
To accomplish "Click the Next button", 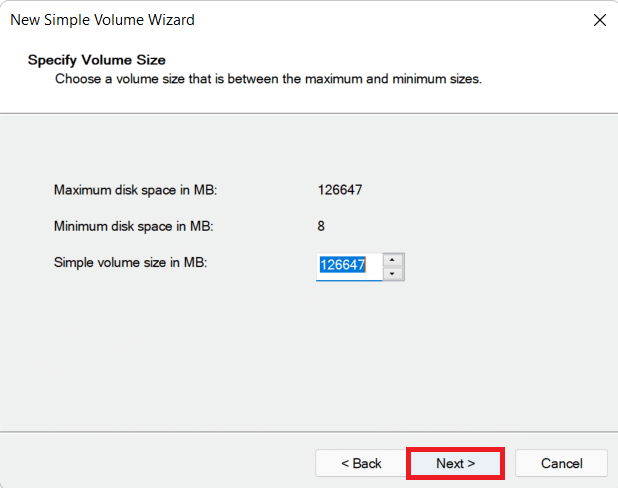I will tap(455, 463).
